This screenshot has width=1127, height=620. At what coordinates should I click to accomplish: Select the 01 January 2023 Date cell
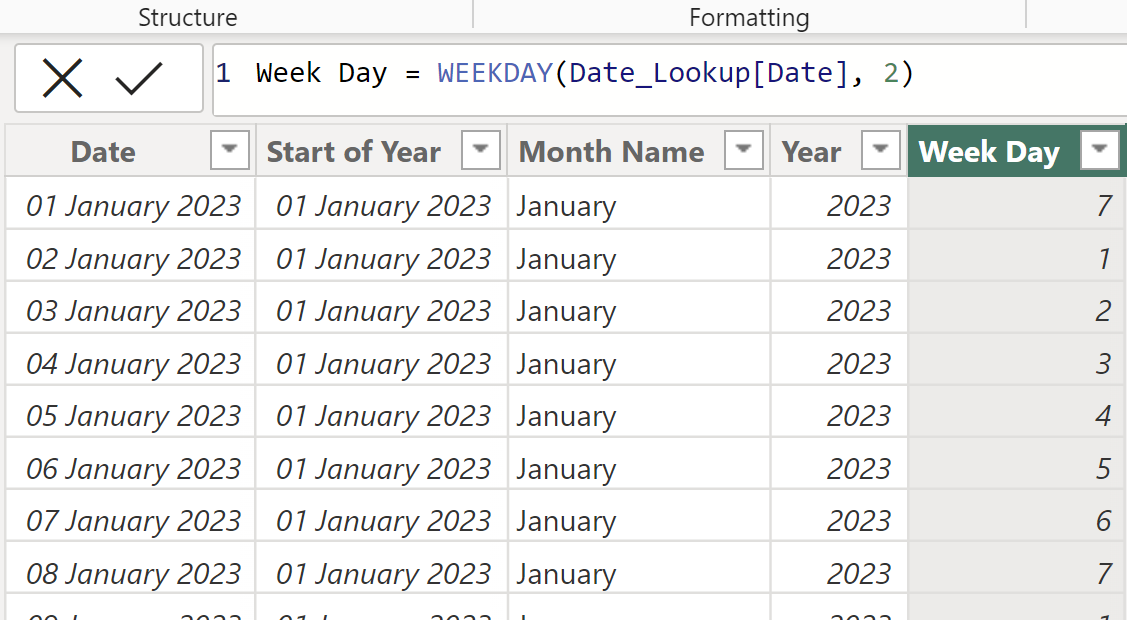(x=133, y=206)
